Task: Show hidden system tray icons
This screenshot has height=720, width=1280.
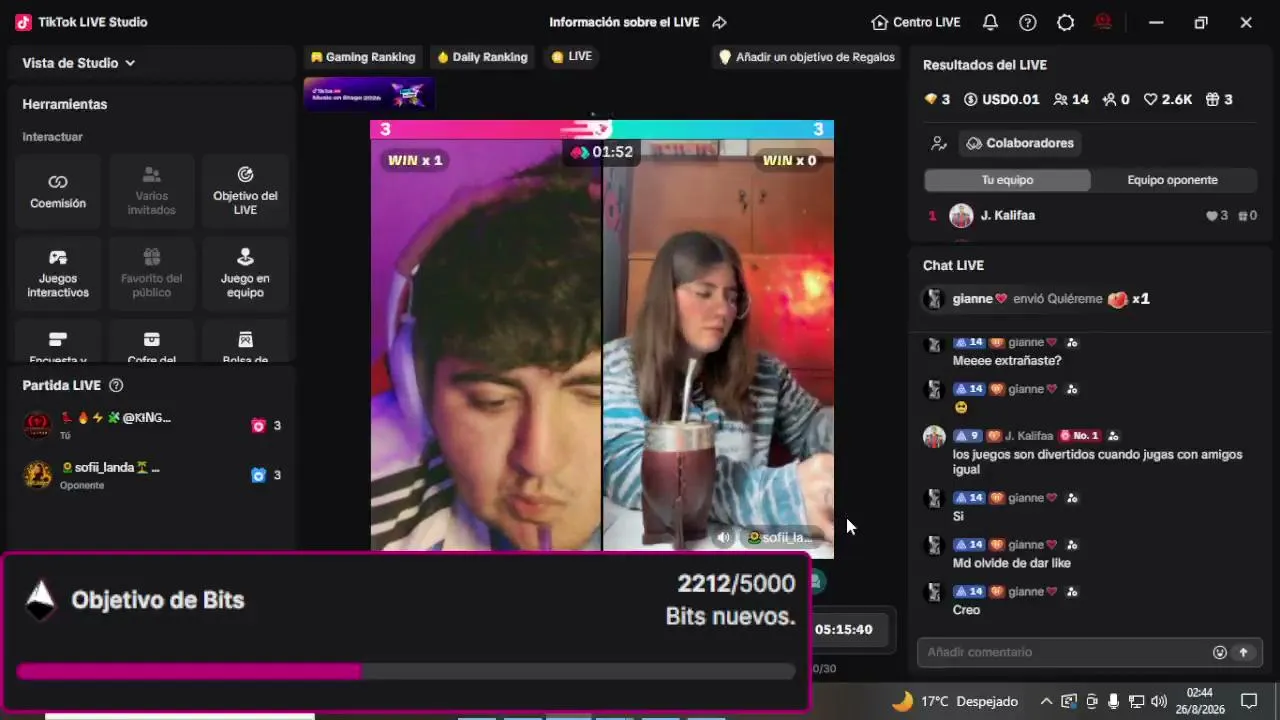Action: [1046, 701]
